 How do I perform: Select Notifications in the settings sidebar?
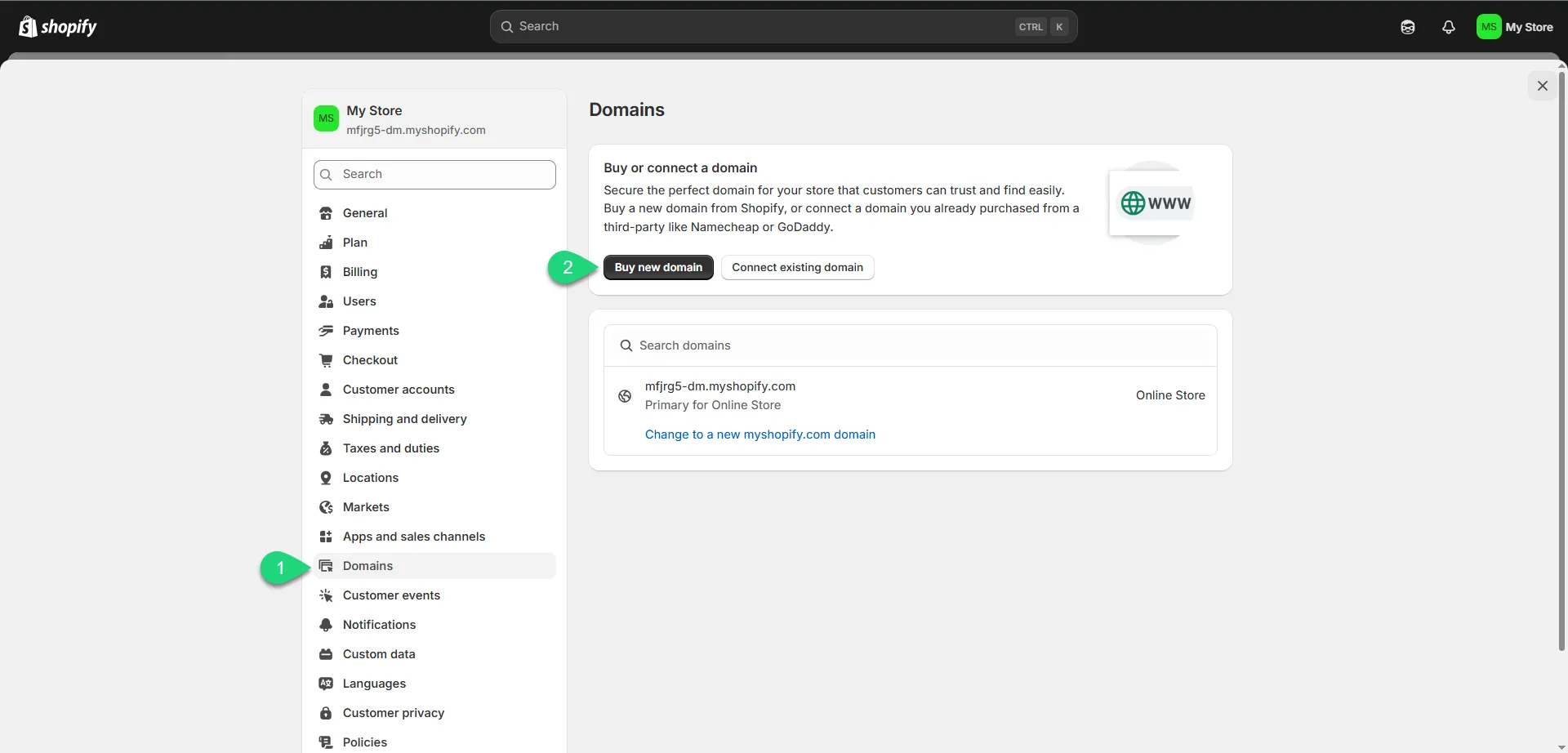click(379, 625)
